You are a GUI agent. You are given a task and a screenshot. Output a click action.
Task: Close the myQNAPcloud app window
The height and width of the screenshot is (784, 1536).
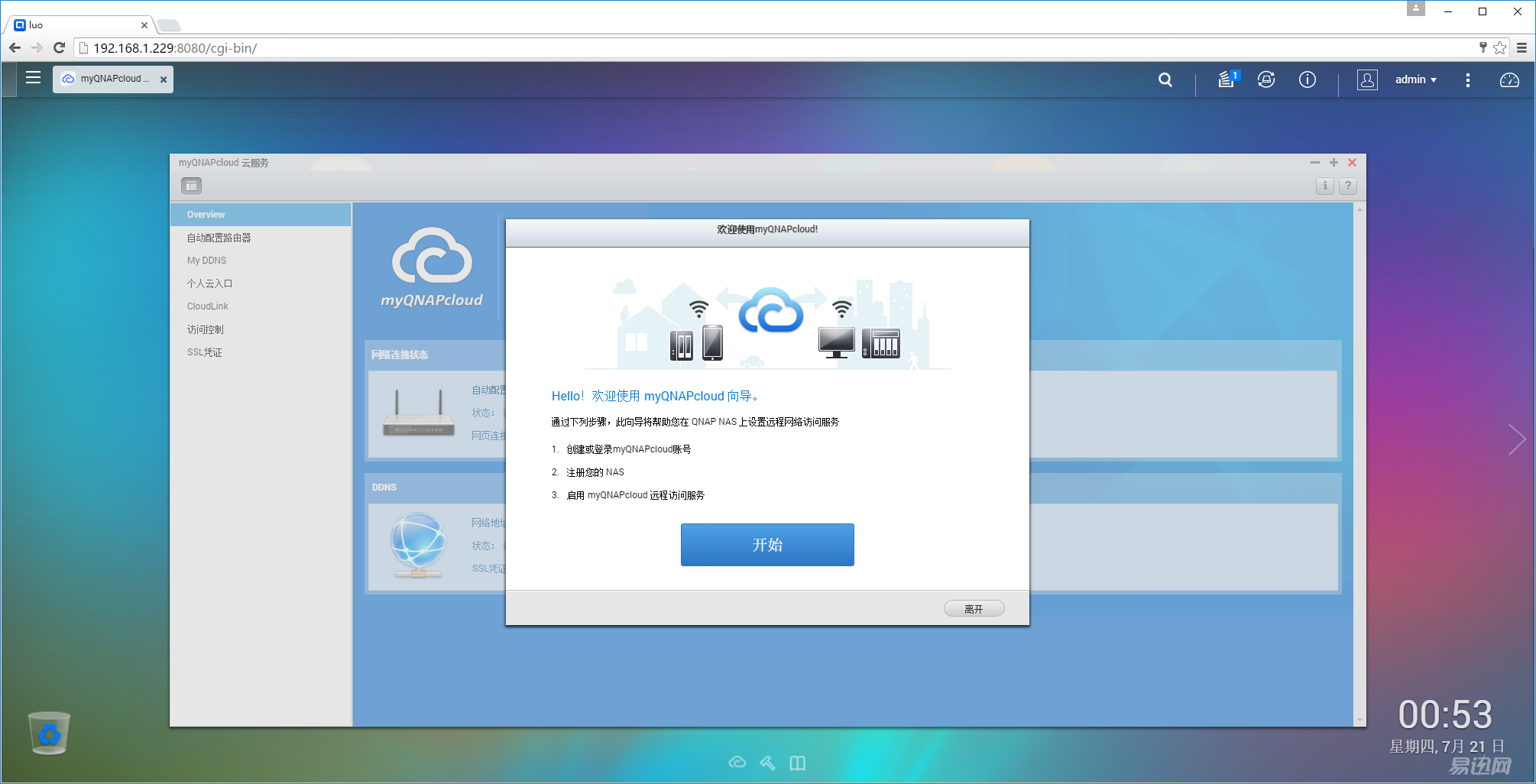pyautogui.click(x=1353, y=162)
